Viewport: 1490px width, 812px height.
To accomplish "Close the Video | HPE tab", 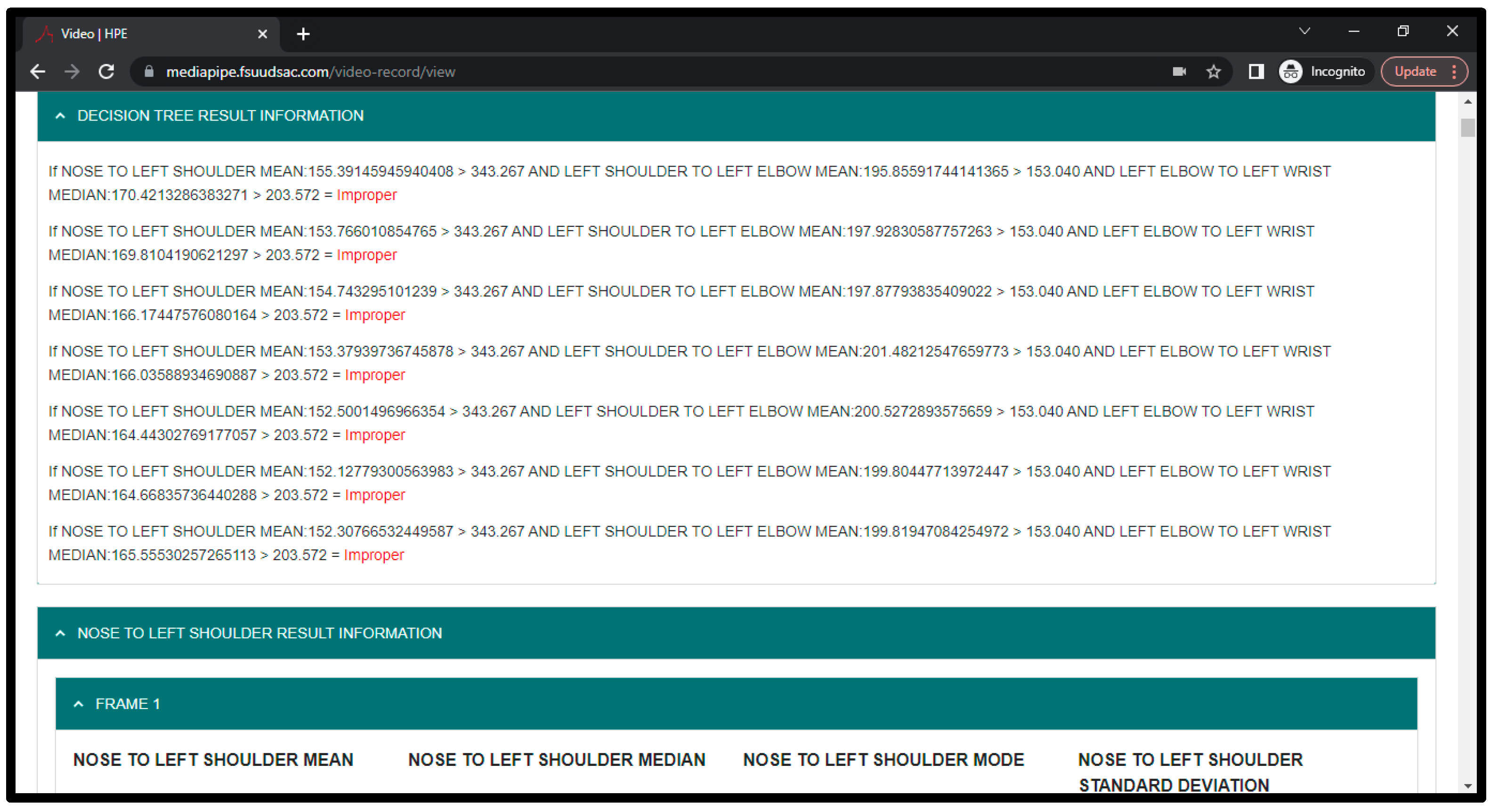I will click(263, 34).
